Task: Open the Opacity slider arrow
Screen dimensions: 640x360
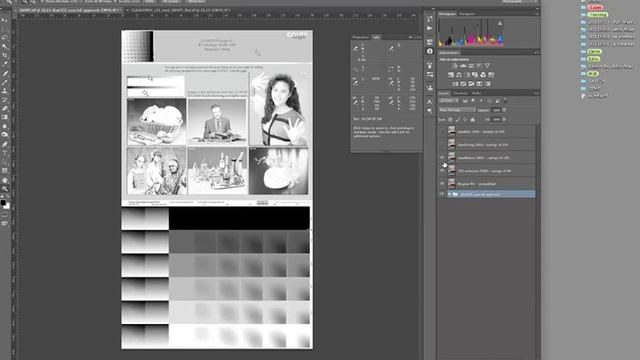Action: click(504, 110)
